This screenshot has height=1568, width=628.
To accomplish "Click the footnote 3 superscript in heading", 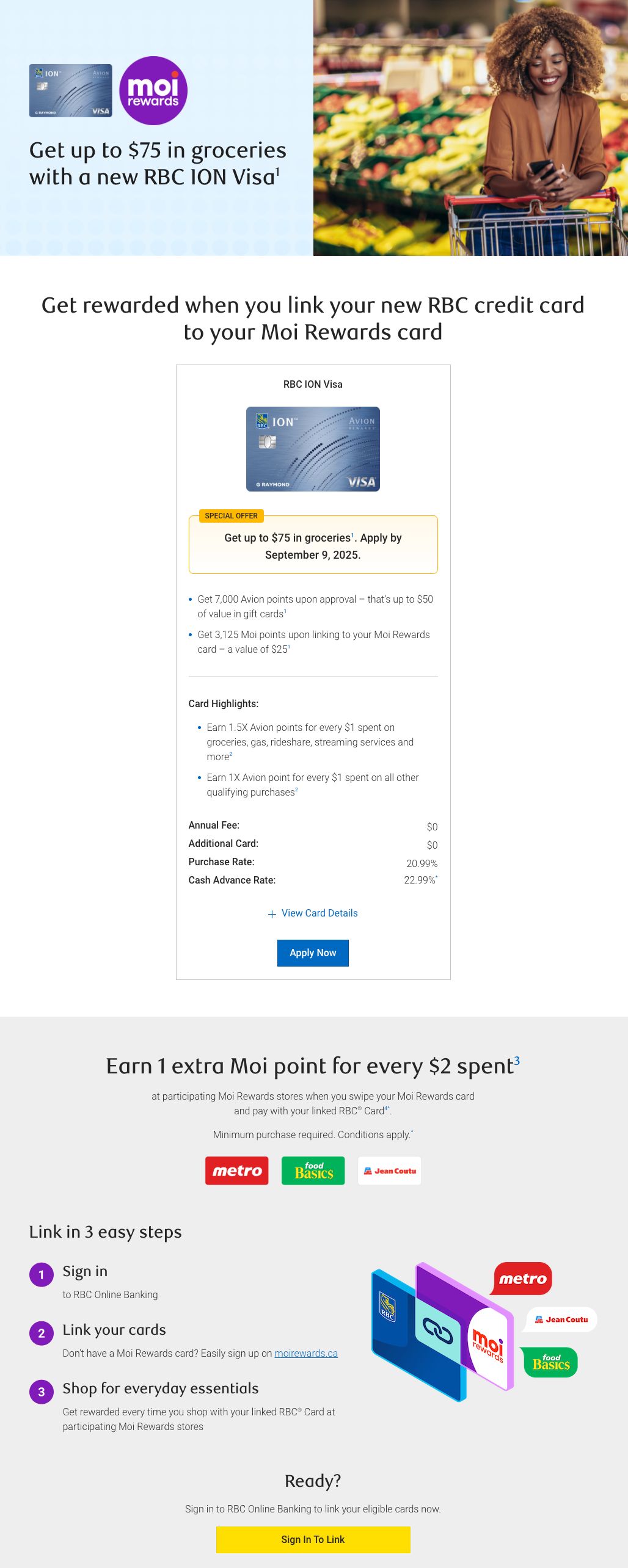I will [x=517, y=1061].
